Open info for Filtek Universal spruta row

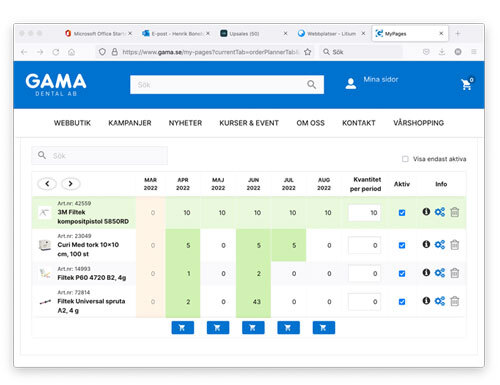pyautogui.click(x=426, y=301)
